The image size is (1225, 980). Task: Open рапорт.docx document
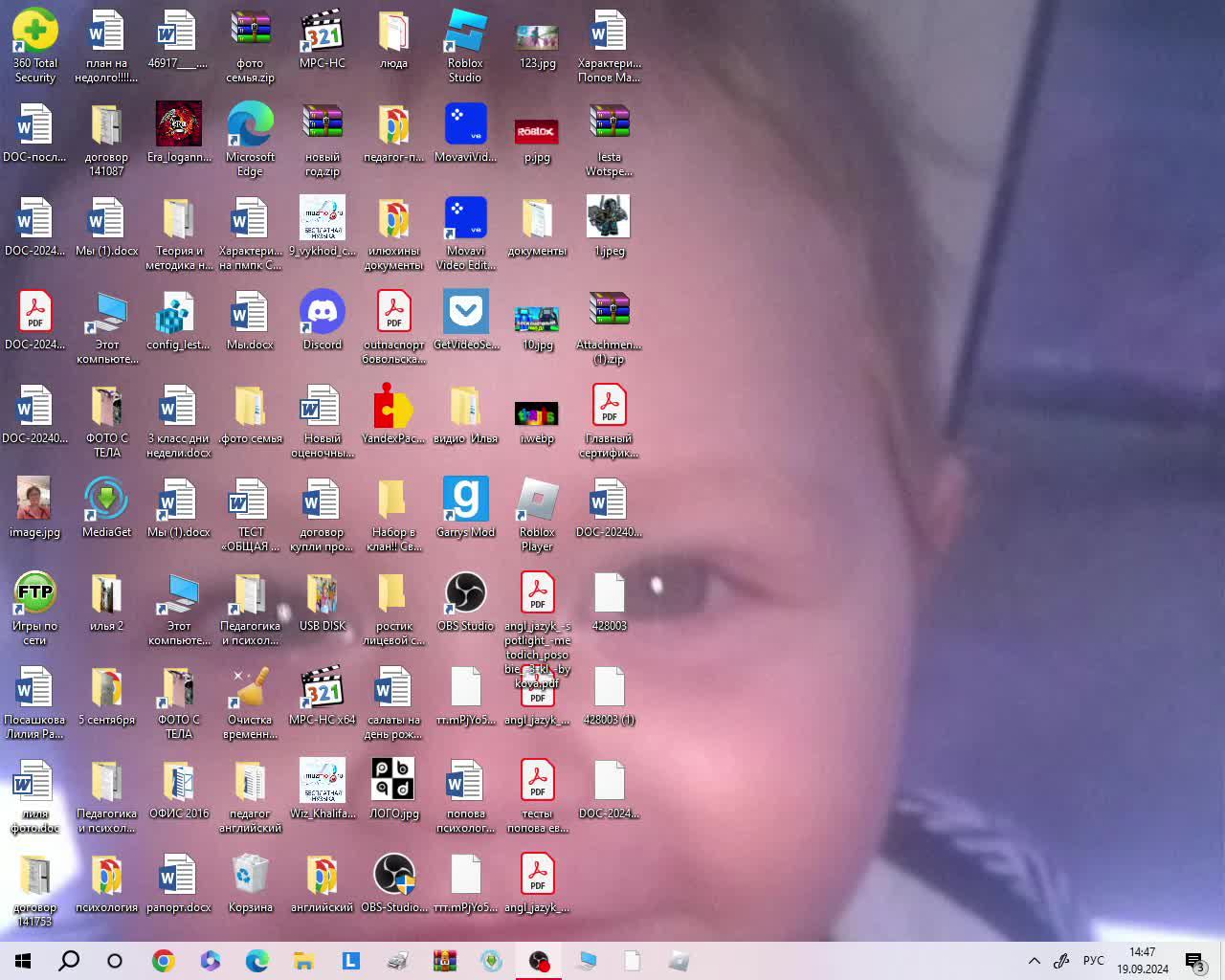178,882
